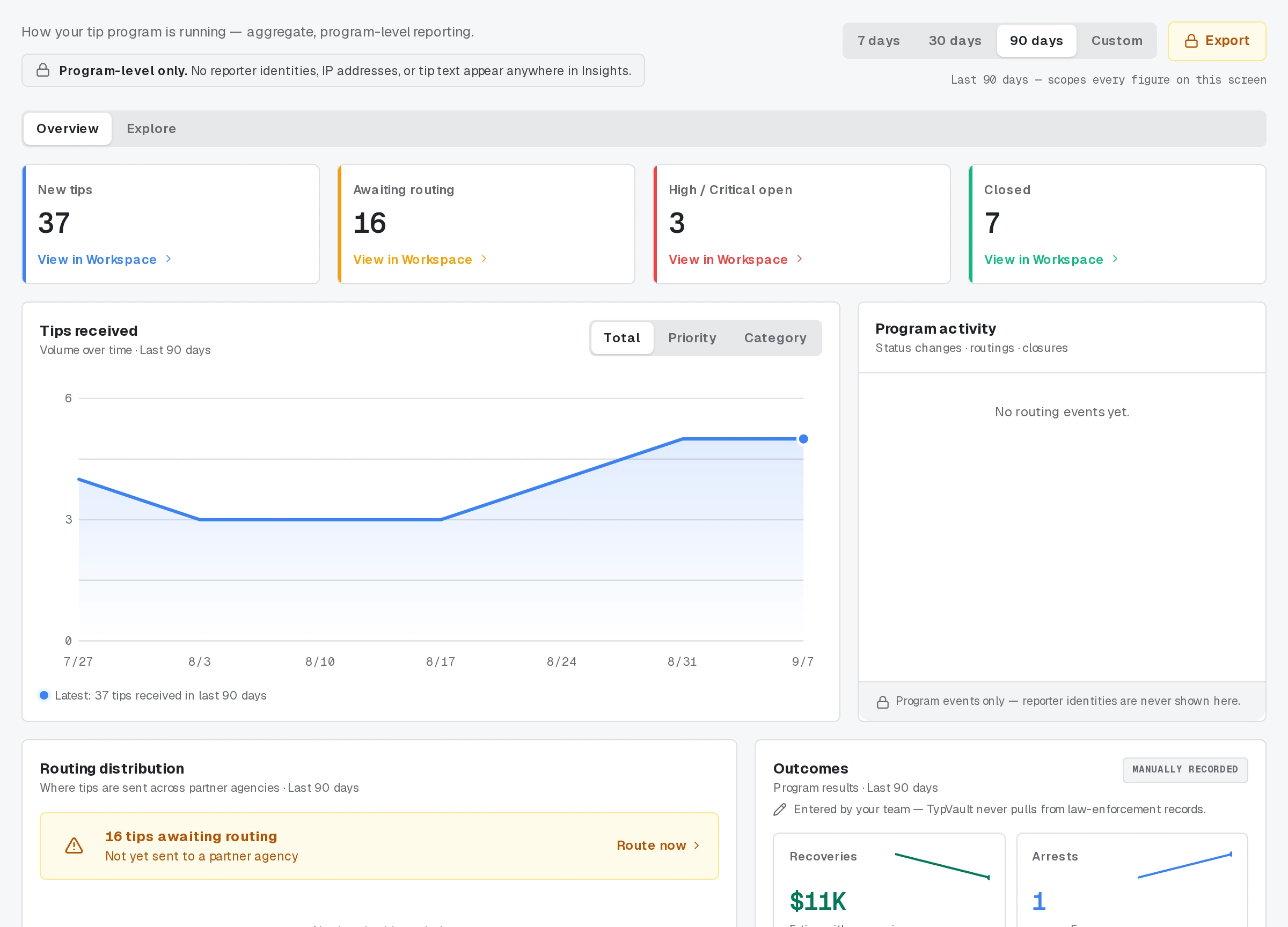Switch chart to Category breakdown

click(x=774, y=338)
